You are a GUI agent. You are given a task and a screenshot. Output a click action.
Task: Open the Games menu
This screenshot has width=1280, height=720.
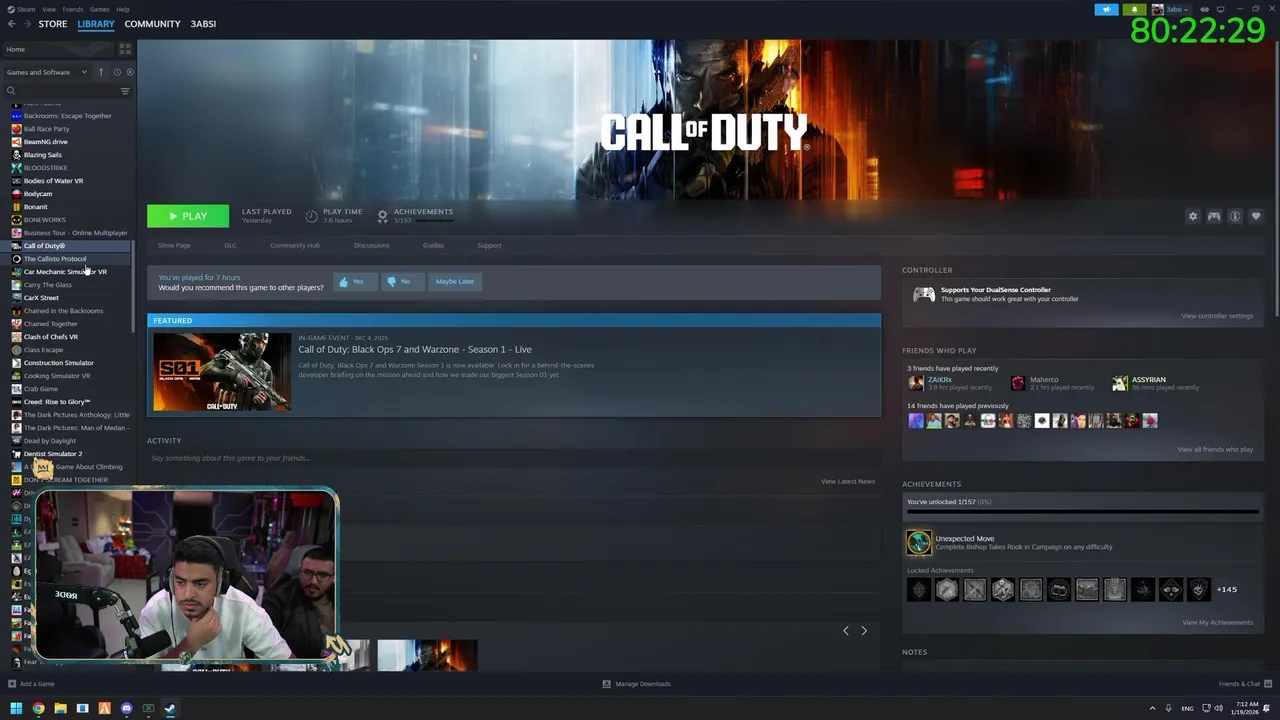click(x=99, y=9)
